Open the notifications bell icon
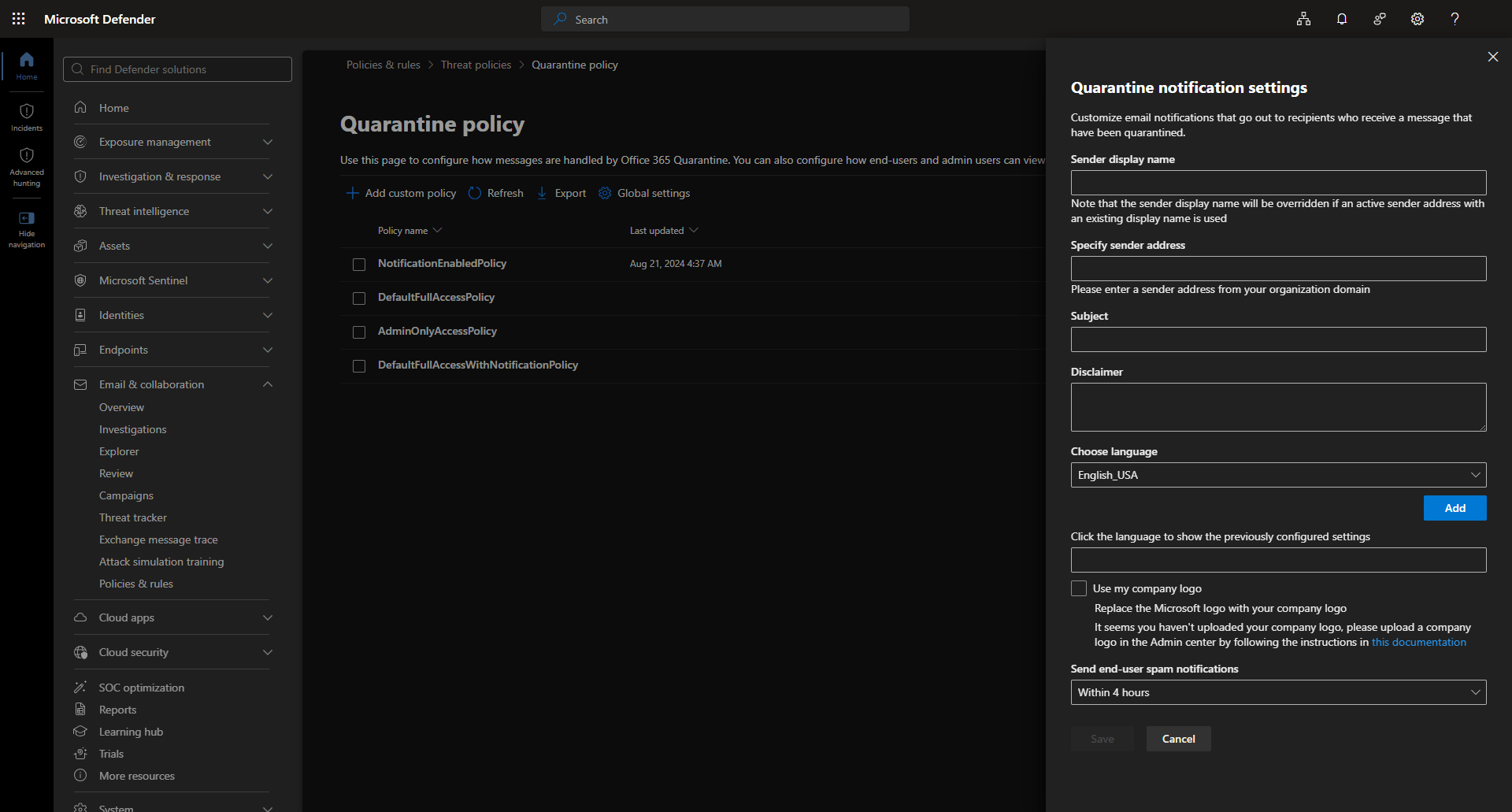 coord(1342,19)
